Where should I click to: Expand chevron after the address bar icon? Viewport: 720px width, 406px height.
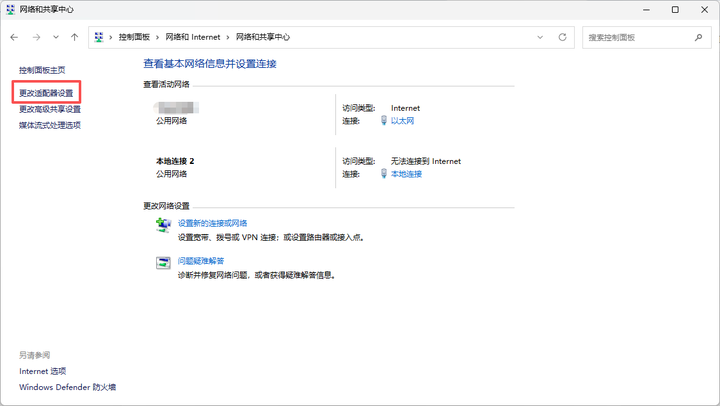point(111,37)
